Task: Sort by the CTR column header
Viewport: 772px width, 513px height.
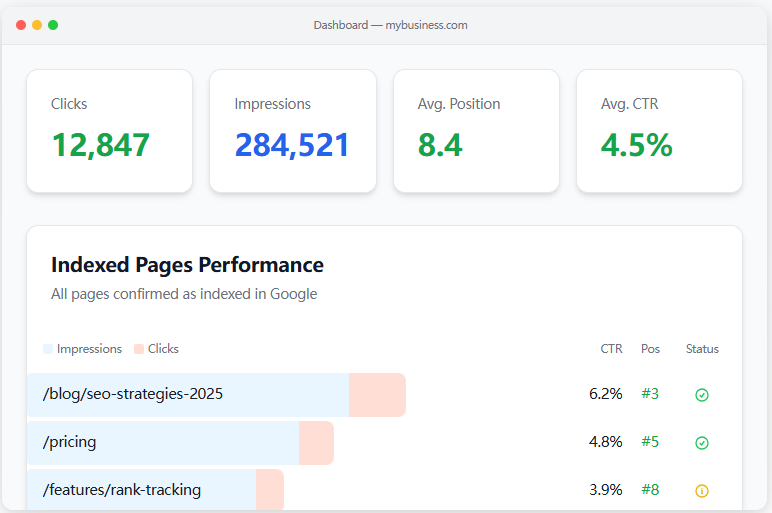Action: 611,349
